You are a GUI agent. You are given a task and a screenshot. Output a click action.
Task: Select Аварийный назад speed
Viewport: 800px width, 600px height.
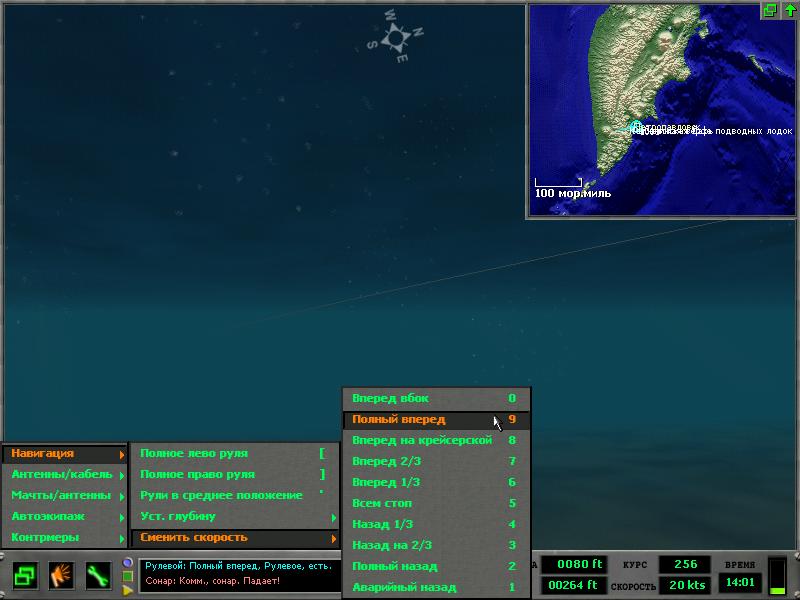(436, 587)
